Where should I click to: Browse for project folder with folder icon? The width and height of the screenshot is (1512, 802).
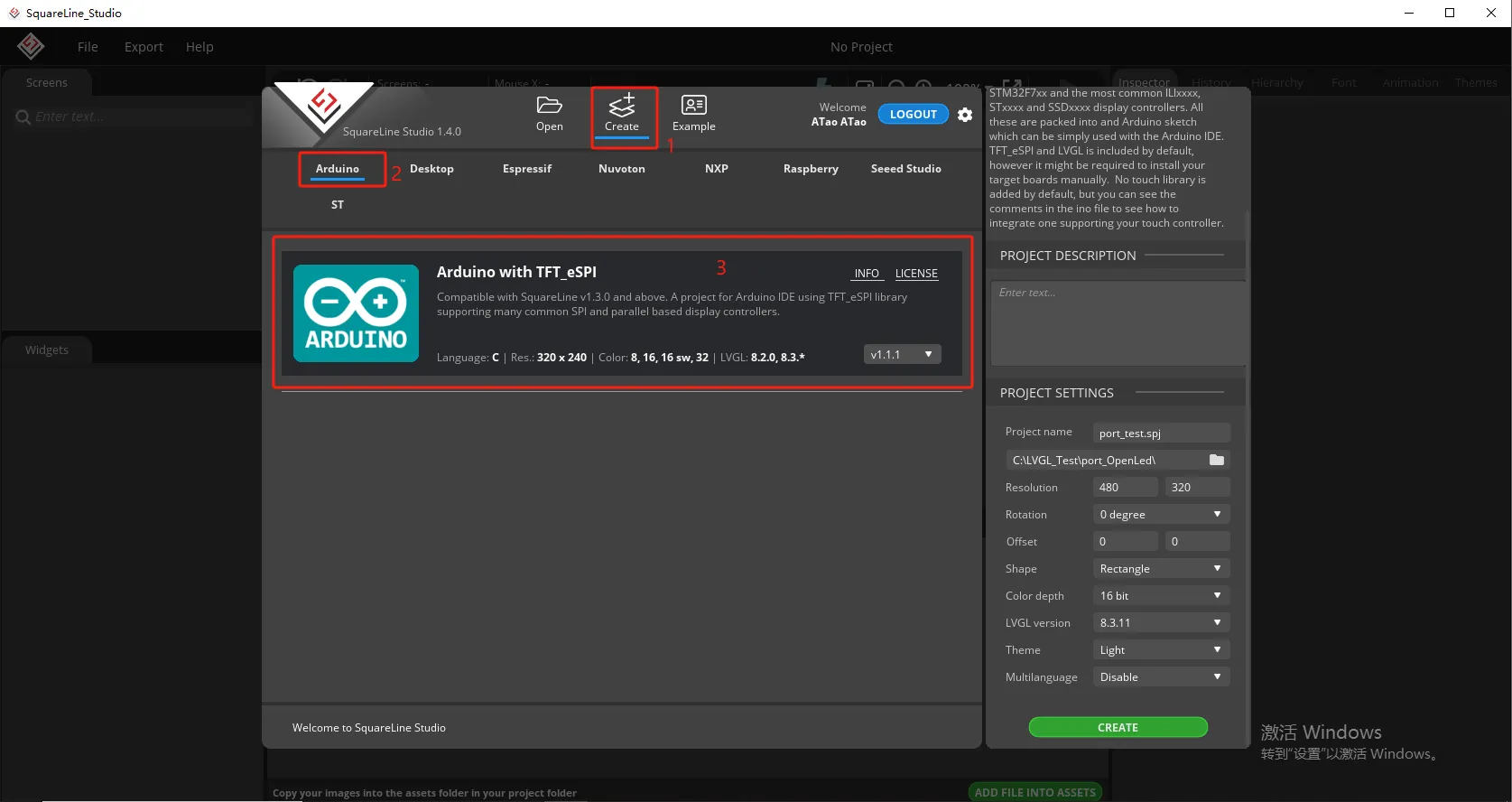[x=1216, y=460]
